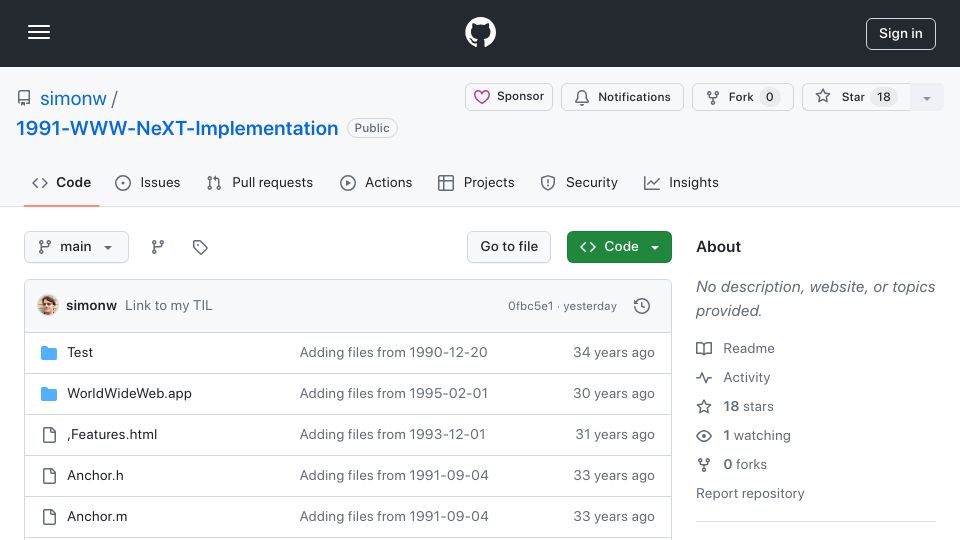Open the Activity link in About

coord(746,378)
